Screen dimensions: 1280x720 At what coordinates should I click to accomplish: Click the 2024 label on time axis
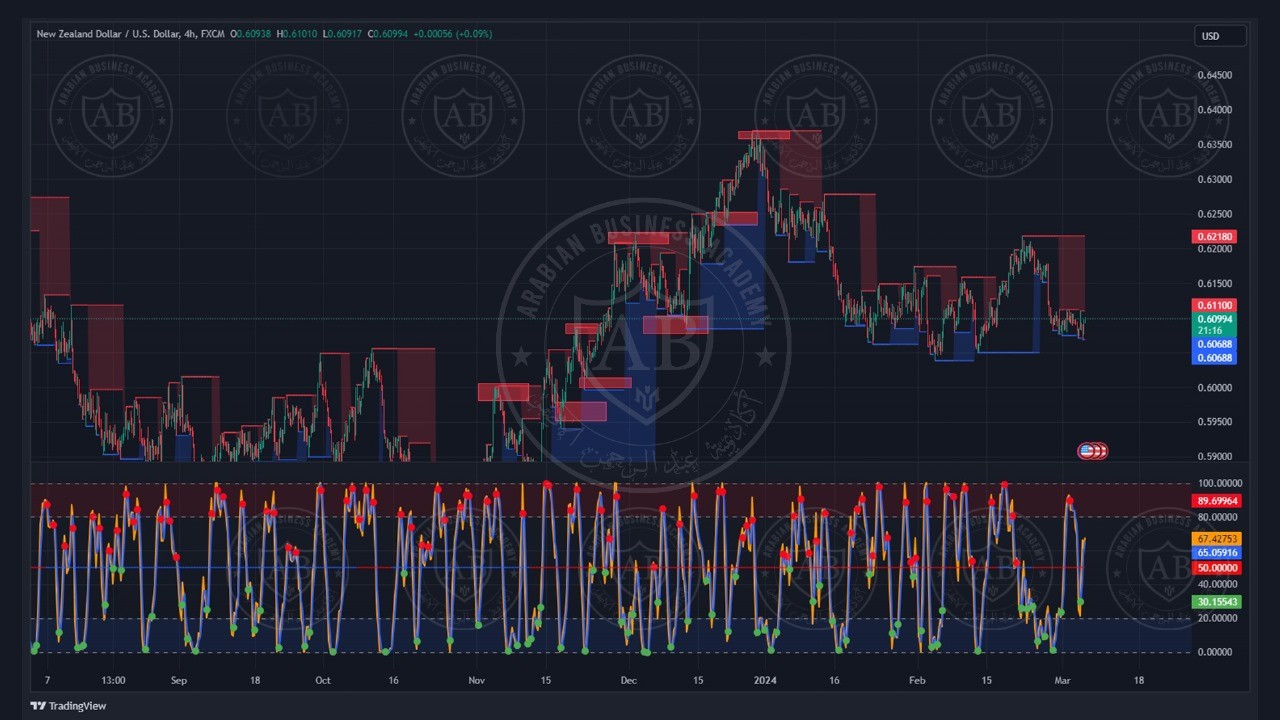click(x=767, y=681)
